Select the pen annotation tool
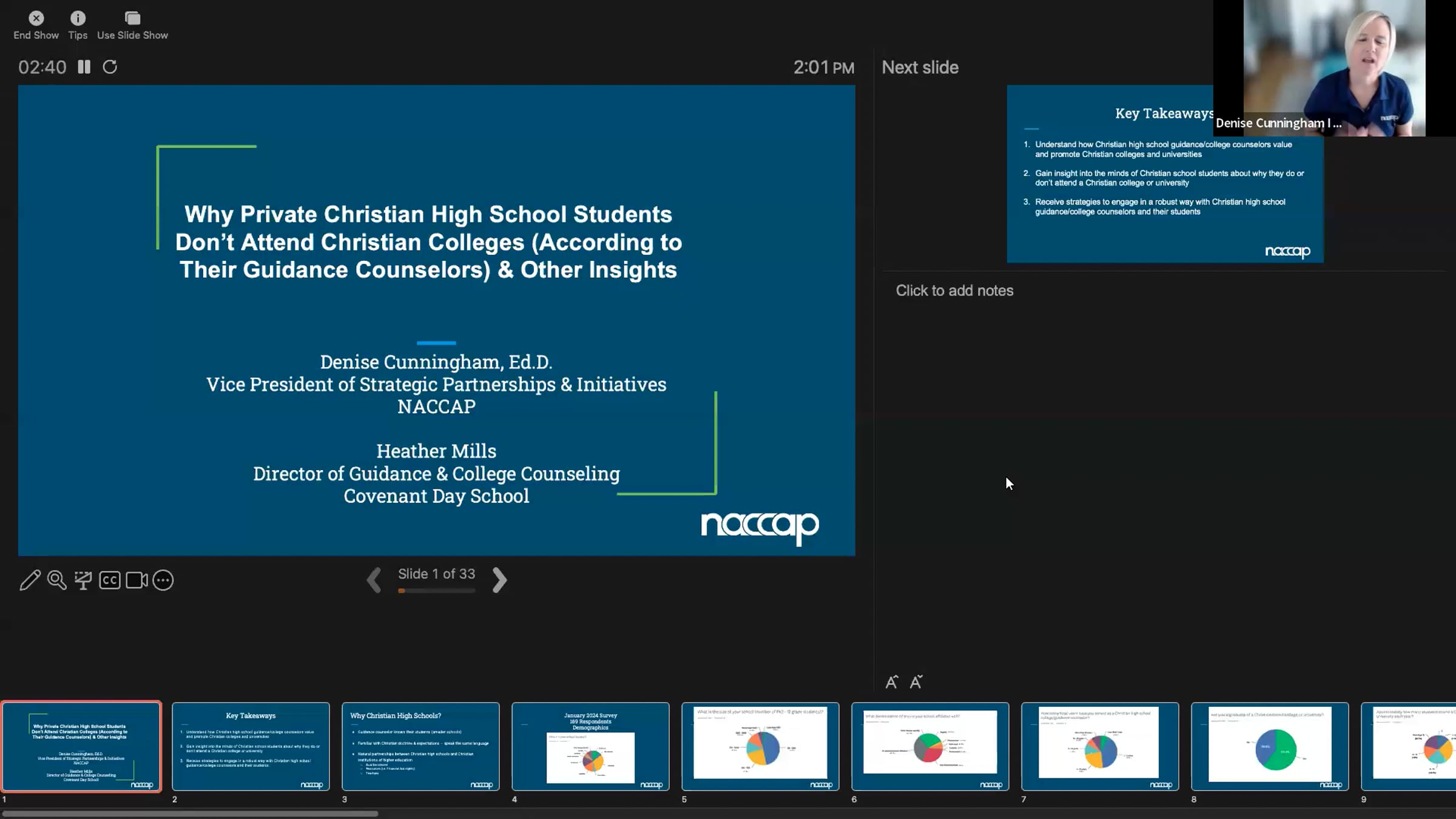Image resolution: width=1456 pixels, height=819 pixels. 30,581
